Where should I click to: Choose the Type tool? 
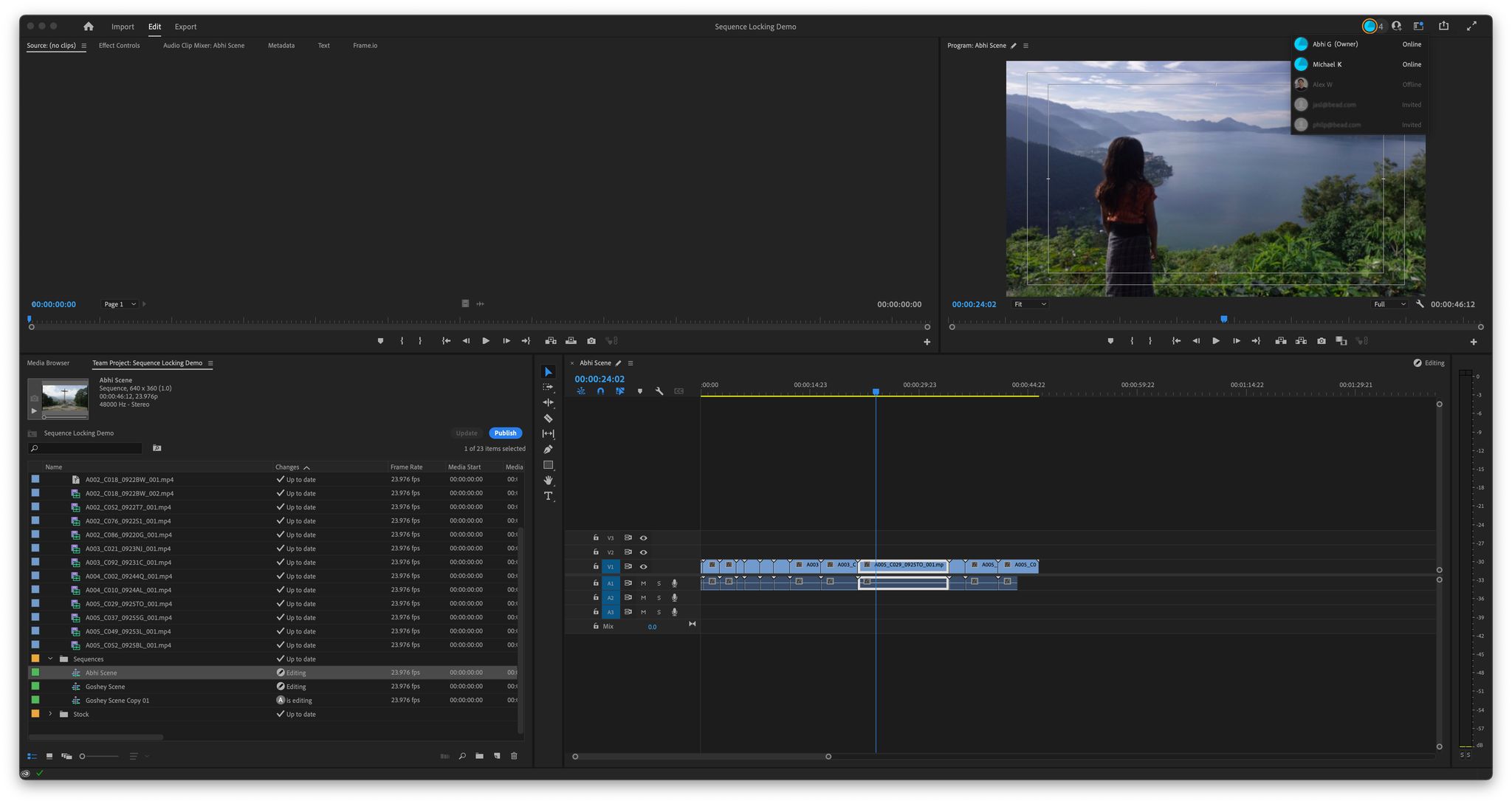point(549,495)
